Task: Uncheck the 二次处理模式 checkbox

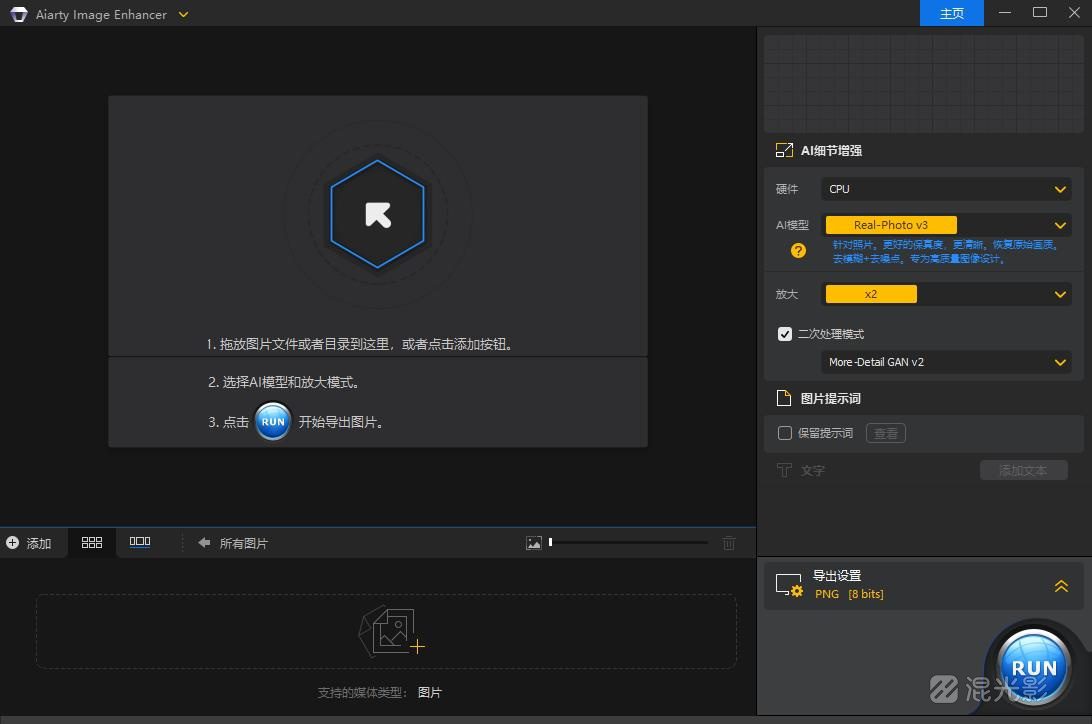Action: click(785, 334)
